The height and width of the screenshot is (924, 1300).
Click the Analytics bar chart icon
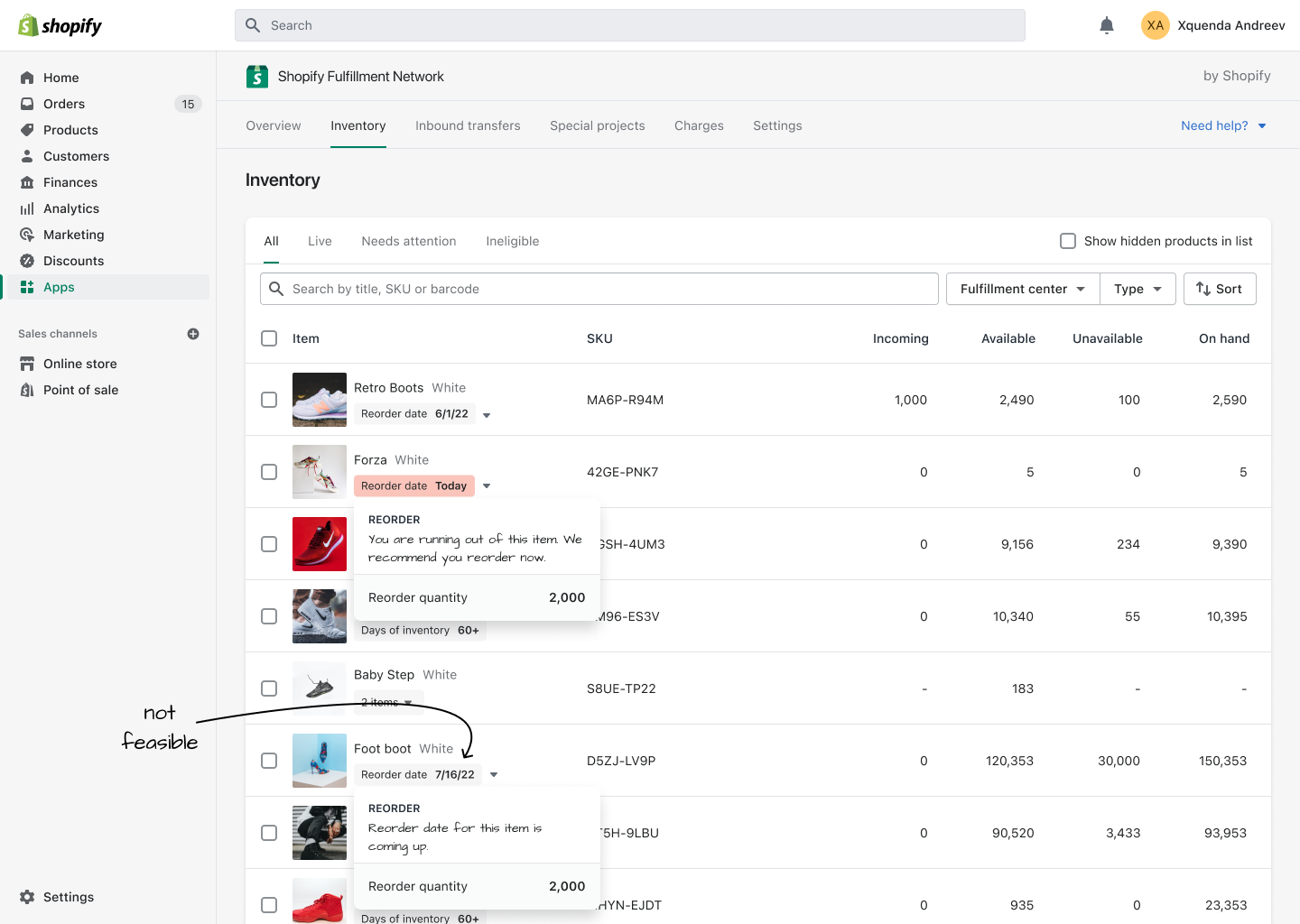pos(27,208)
